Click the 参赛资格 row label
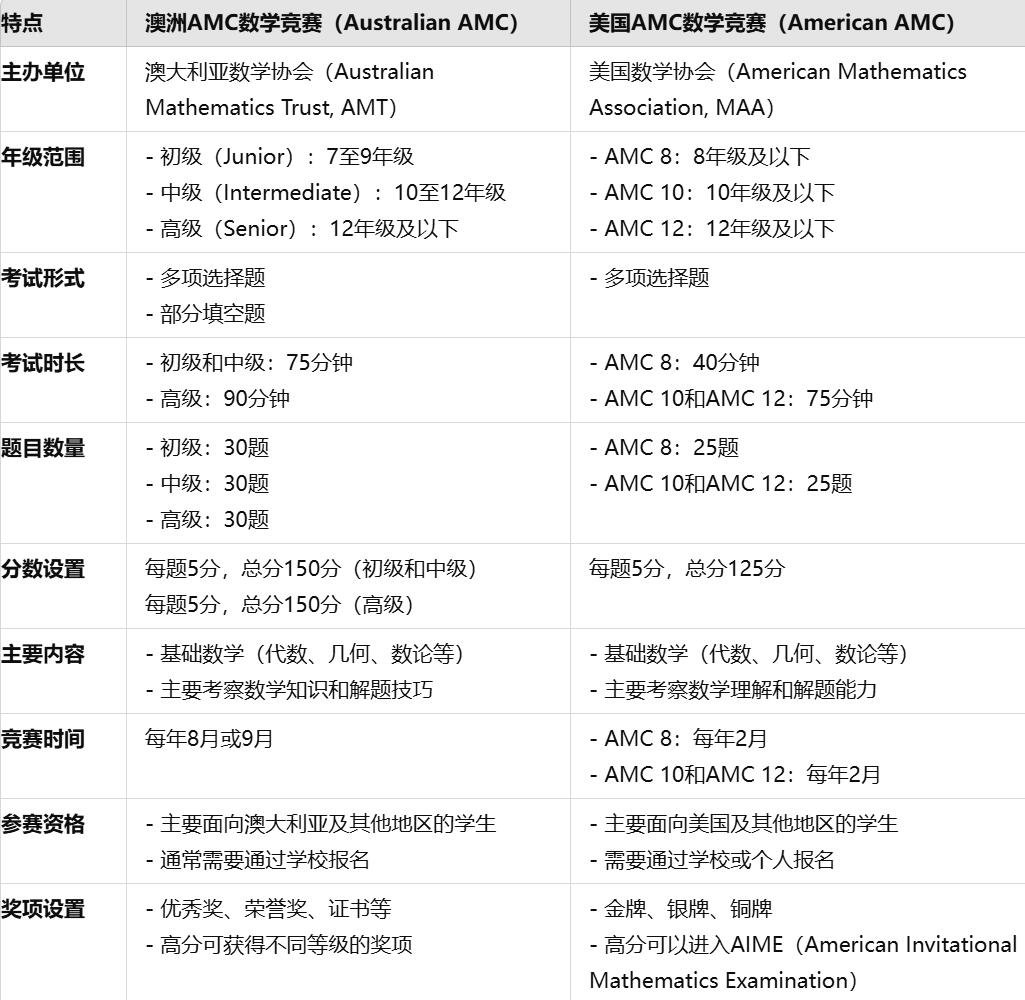 43,824
